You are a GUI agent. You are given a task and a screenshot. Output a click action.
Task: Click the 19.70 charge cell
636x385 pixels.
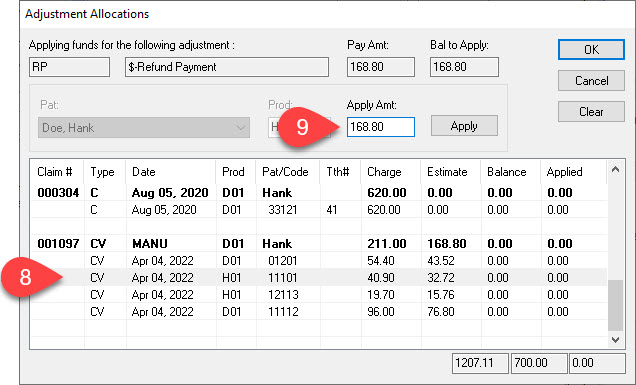pyautogui.click(x=380, y=295)
